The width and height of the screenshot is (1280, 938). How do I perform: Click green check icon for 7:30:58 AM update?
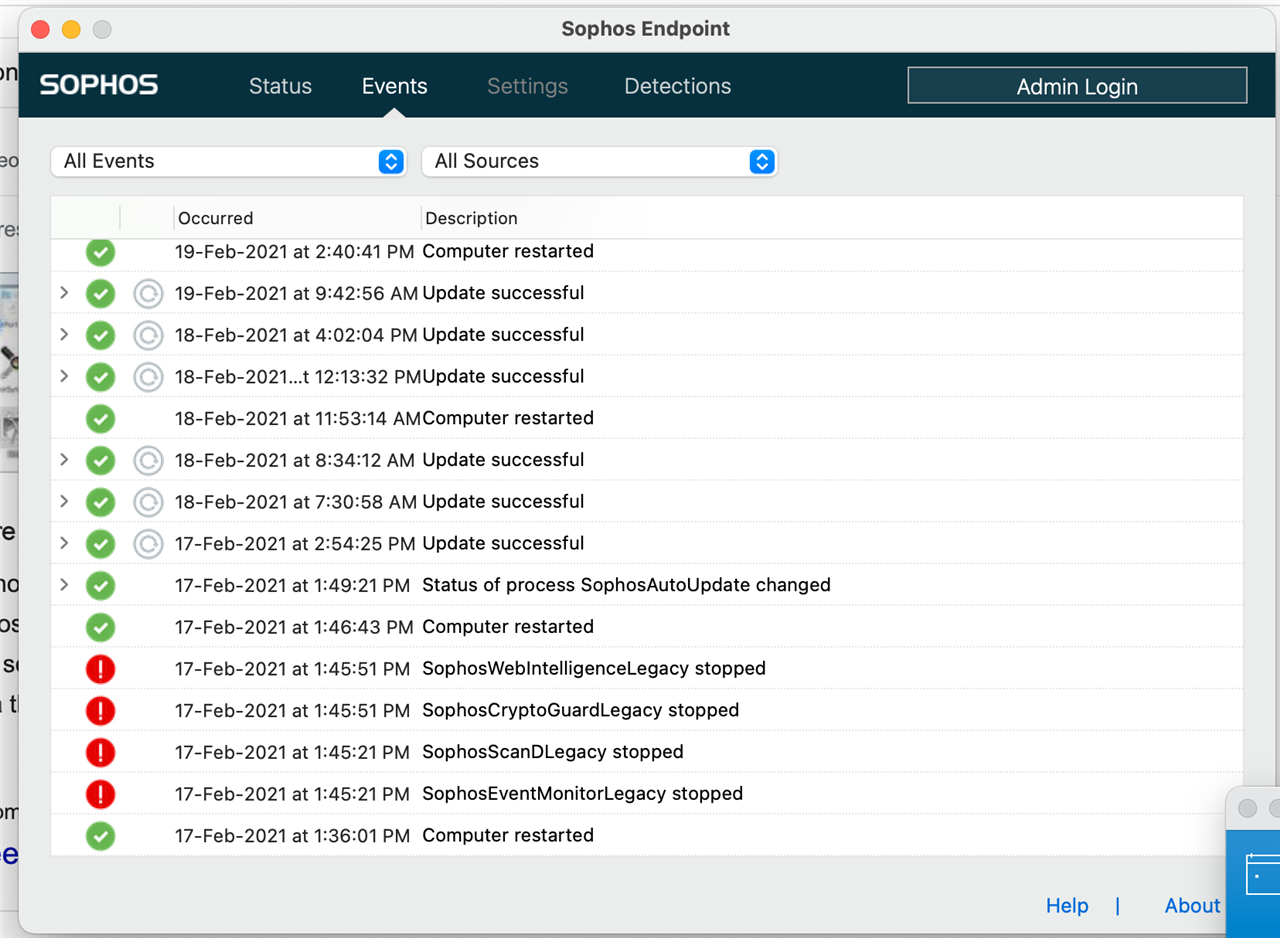[x=100, y=502]
